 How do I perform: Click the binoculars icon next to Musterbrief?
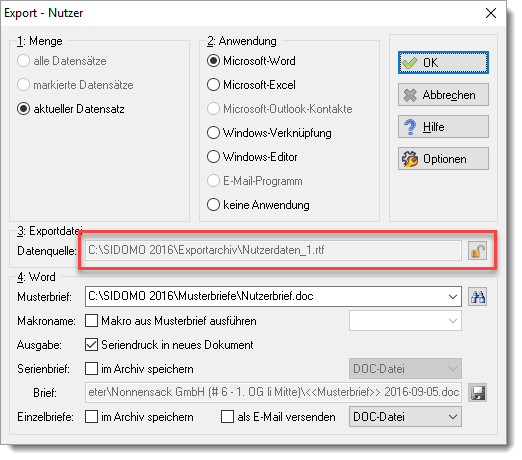coord(477,296)
